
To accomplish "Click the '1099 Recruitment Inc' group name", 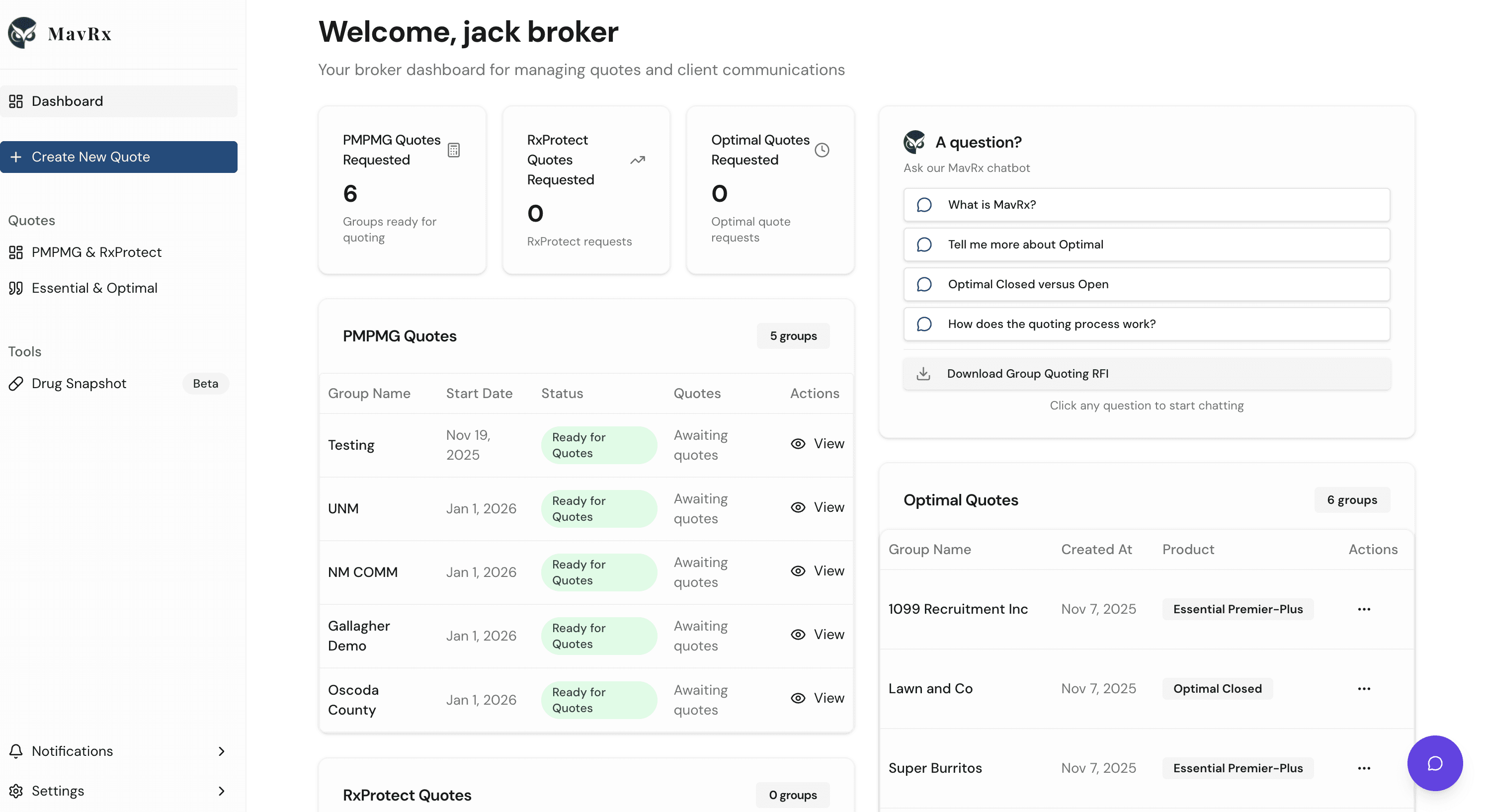I will (958, 609).
